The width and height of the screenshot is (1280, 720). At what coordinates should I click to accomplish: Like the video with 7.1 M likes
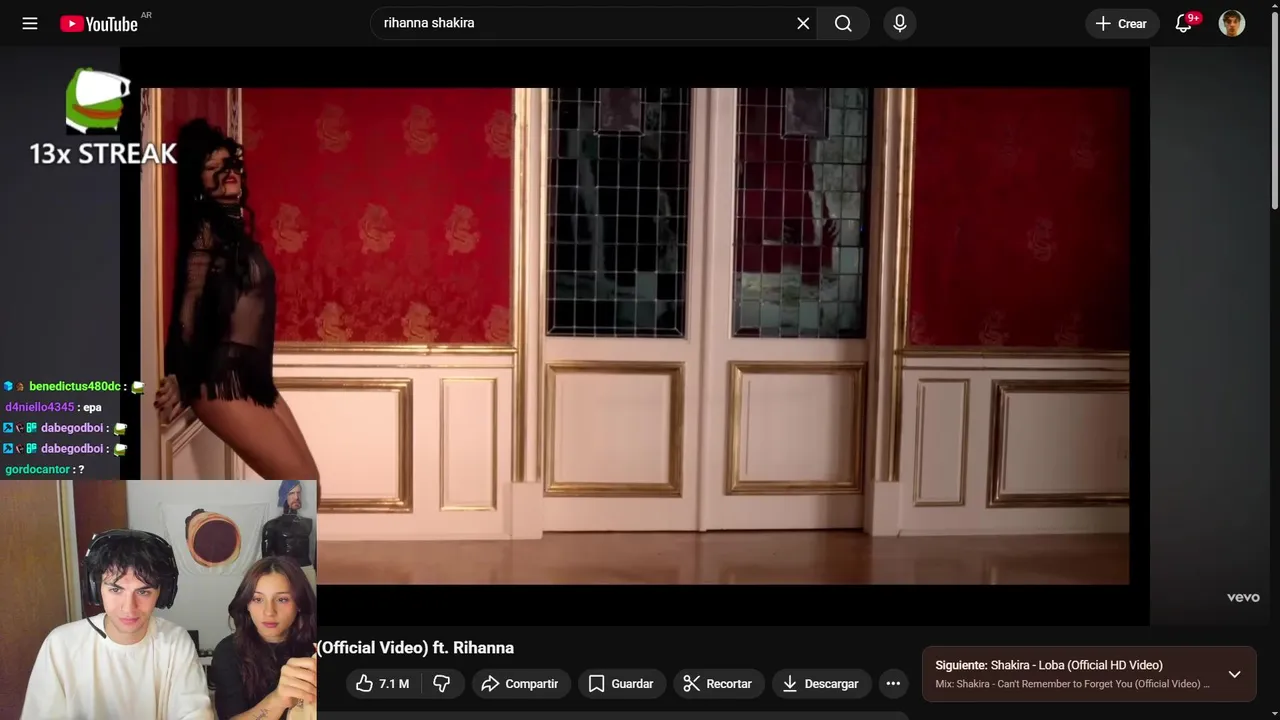pyautogui.click(x=382, y=684)
